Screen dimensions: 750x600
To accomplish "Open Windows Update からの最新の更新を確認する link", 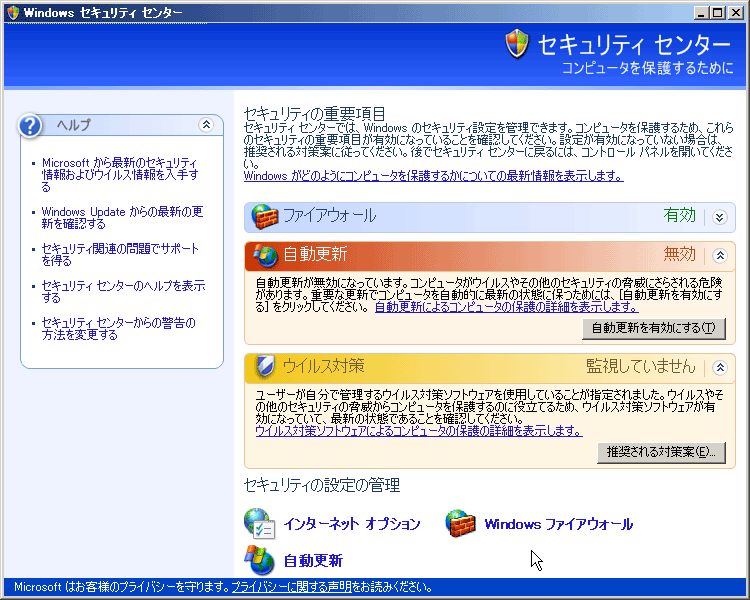I will click(x=122, y=217).
